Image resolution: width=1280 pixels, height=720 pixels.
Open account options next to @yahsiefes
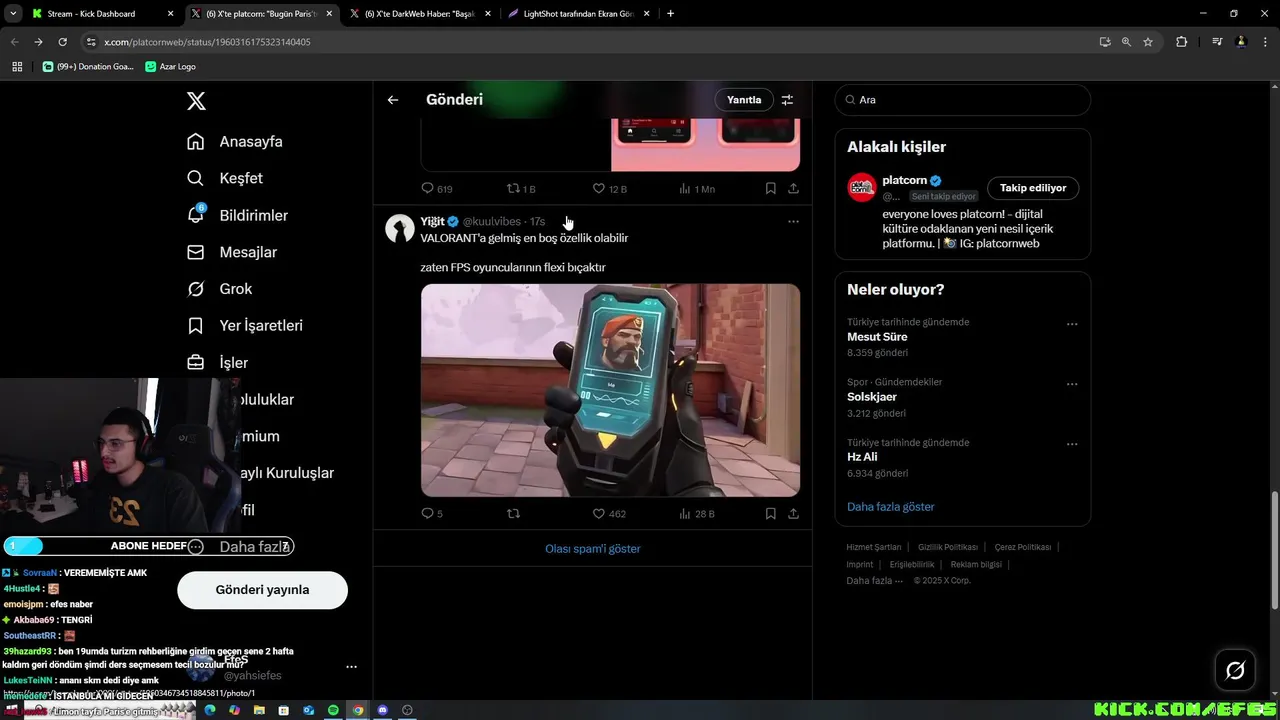(x=351, y=667)
